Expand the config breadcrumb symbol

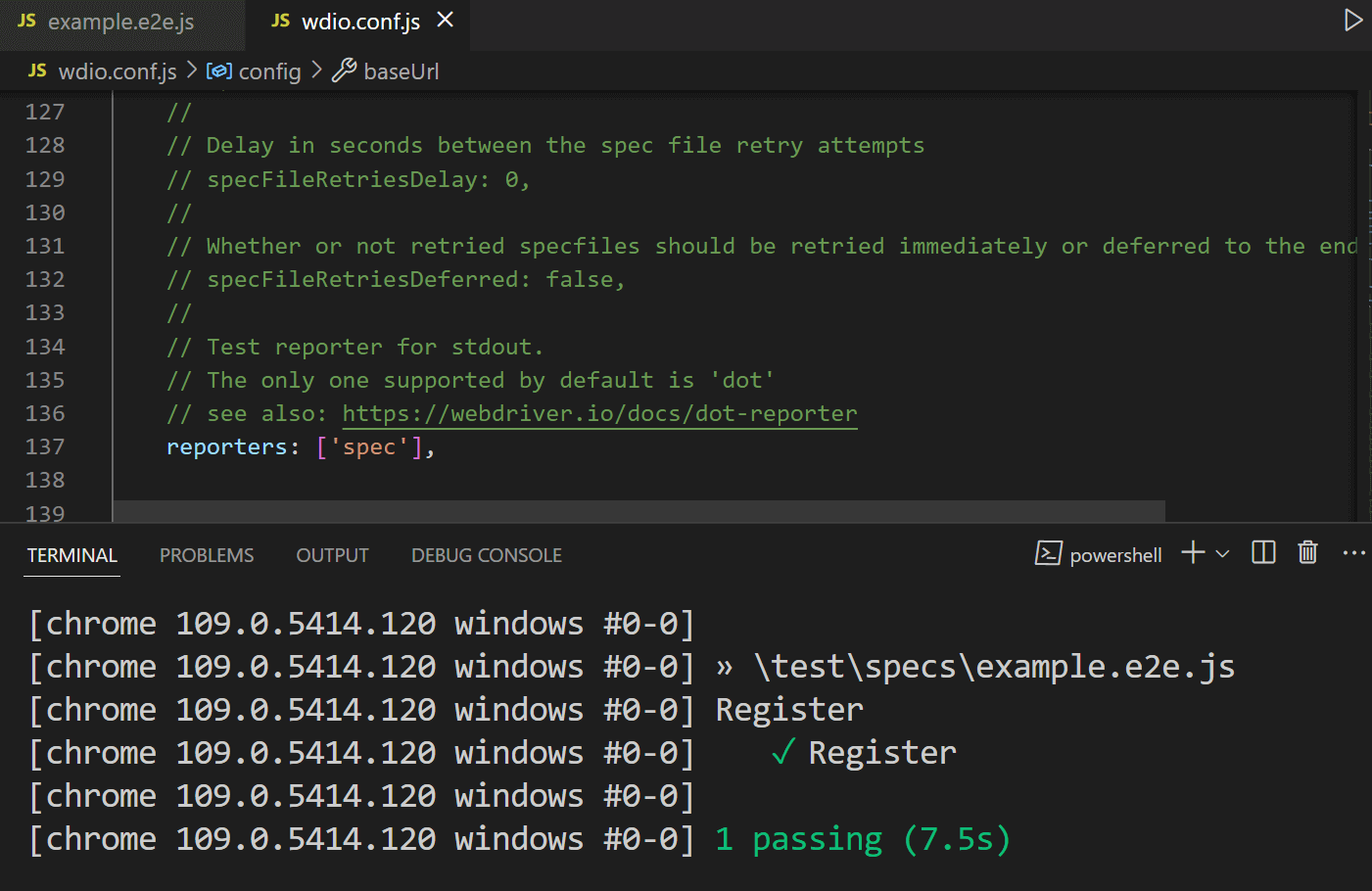pos(268,71)
